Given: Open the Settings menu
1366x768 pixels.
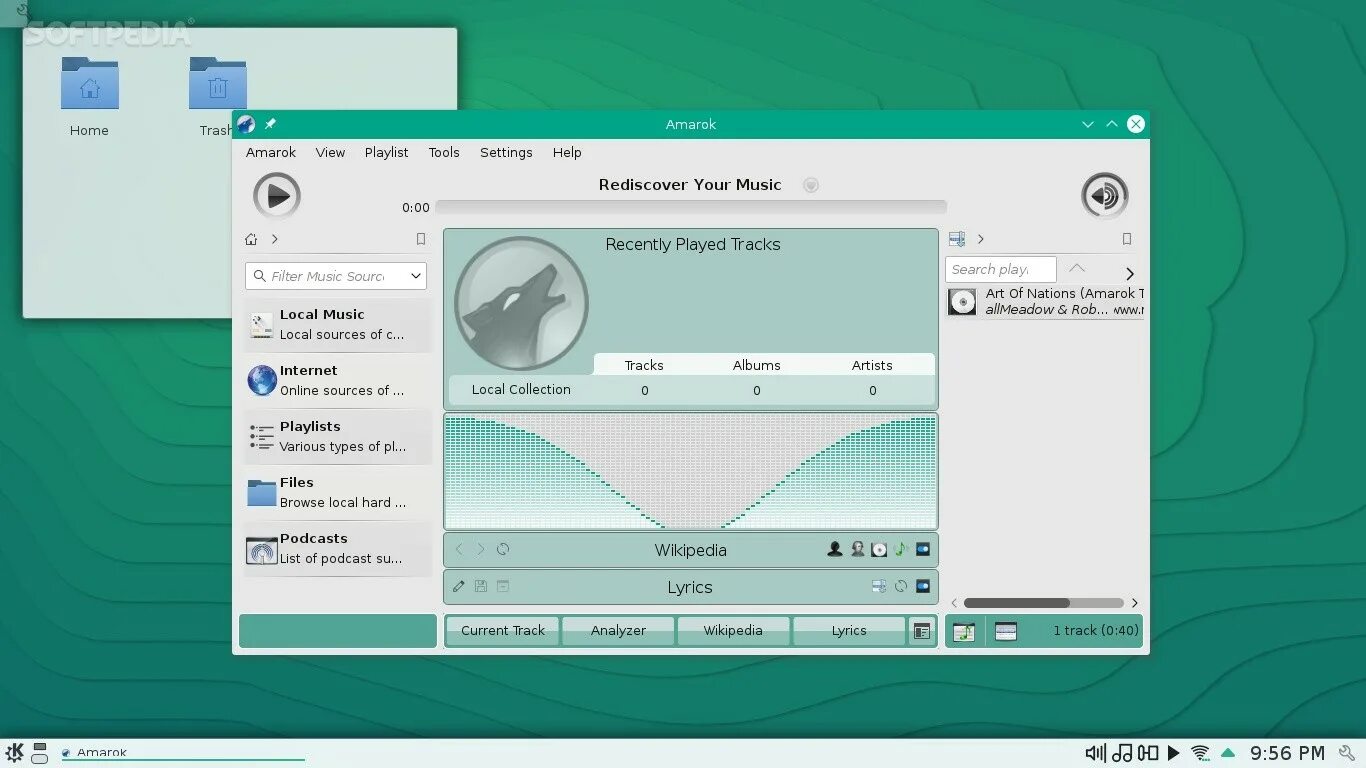Looking at the screenshot, I should point(506,152).
